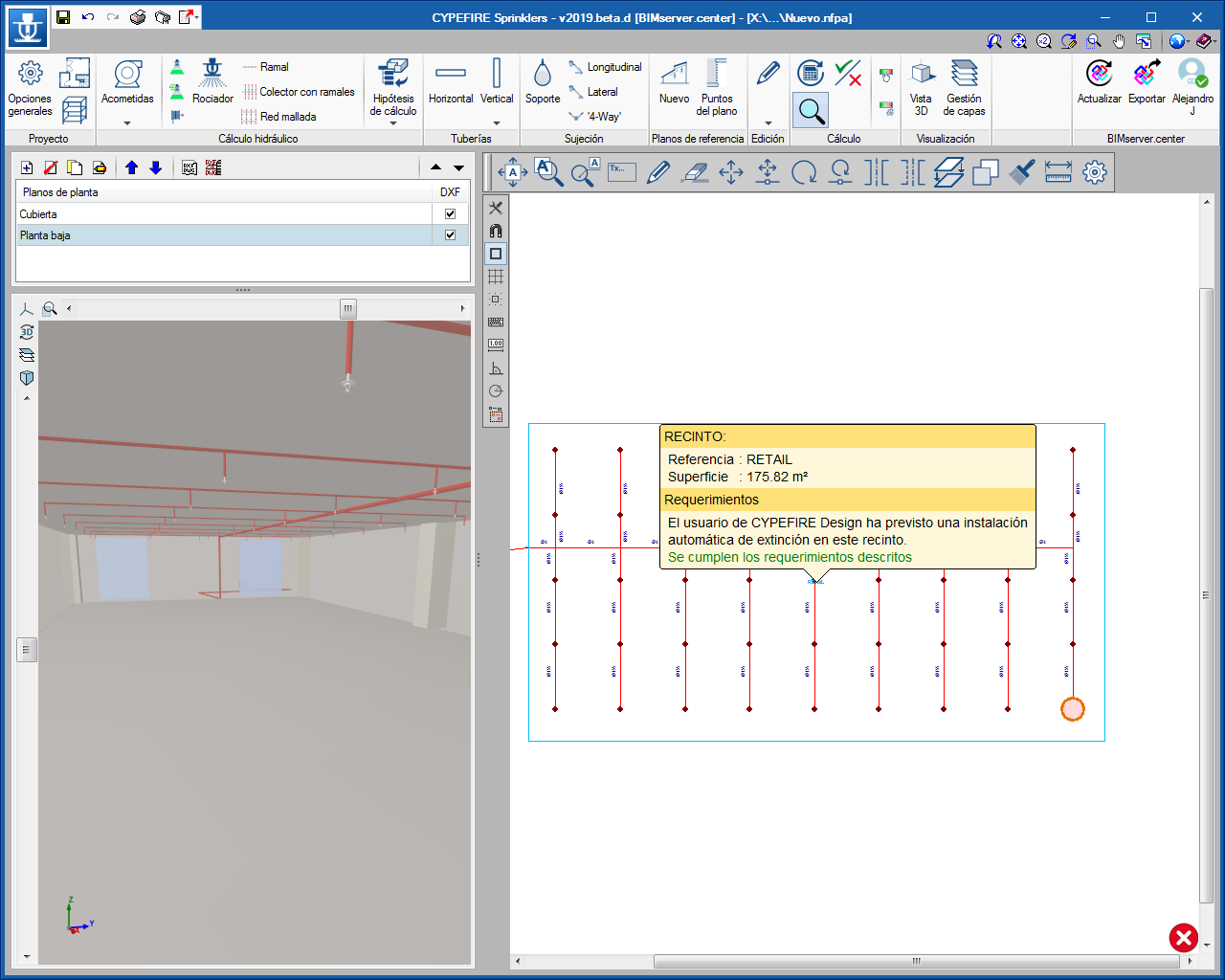Open help book dropdown in top right
The image size is (1225, 980).
pos(1214,41)
